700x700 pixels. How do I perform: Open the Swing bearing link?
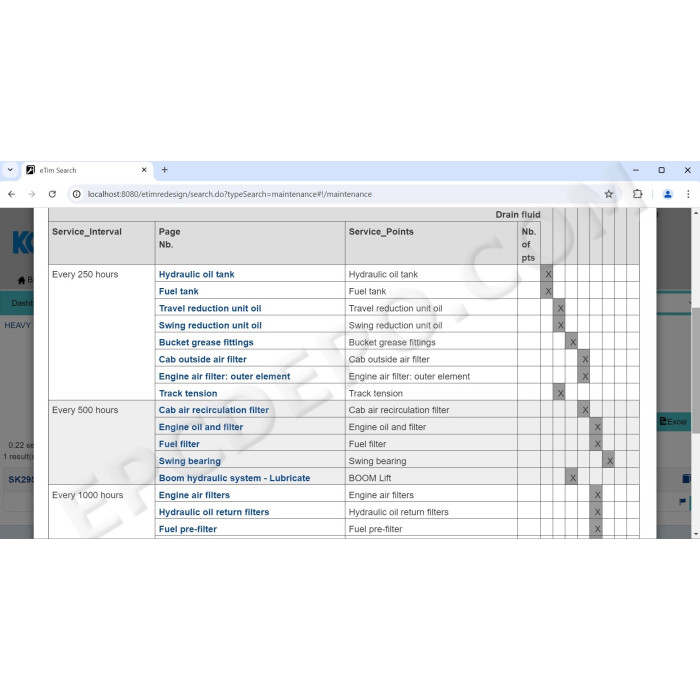coord(190,461)
